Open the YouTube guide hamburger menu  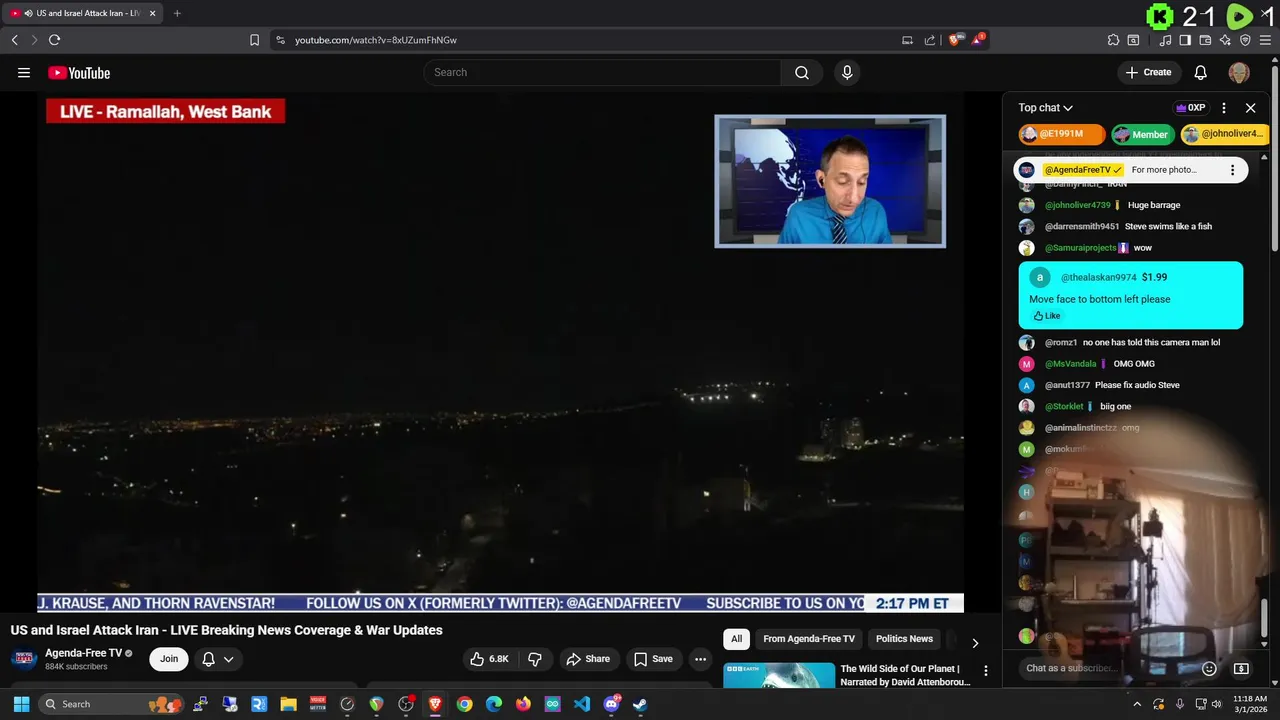24,72
